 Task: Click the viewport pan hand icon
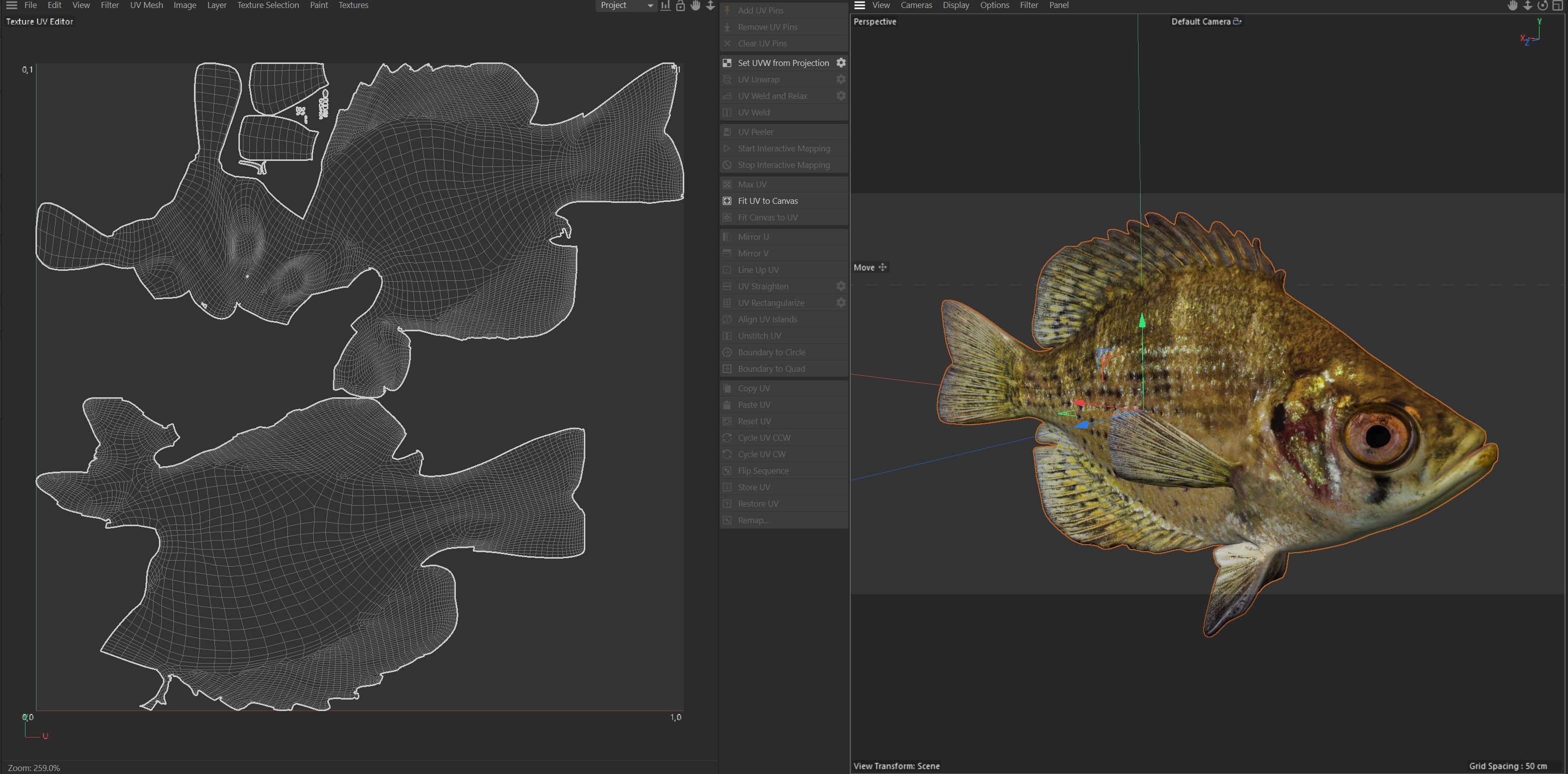[1513, 5]
